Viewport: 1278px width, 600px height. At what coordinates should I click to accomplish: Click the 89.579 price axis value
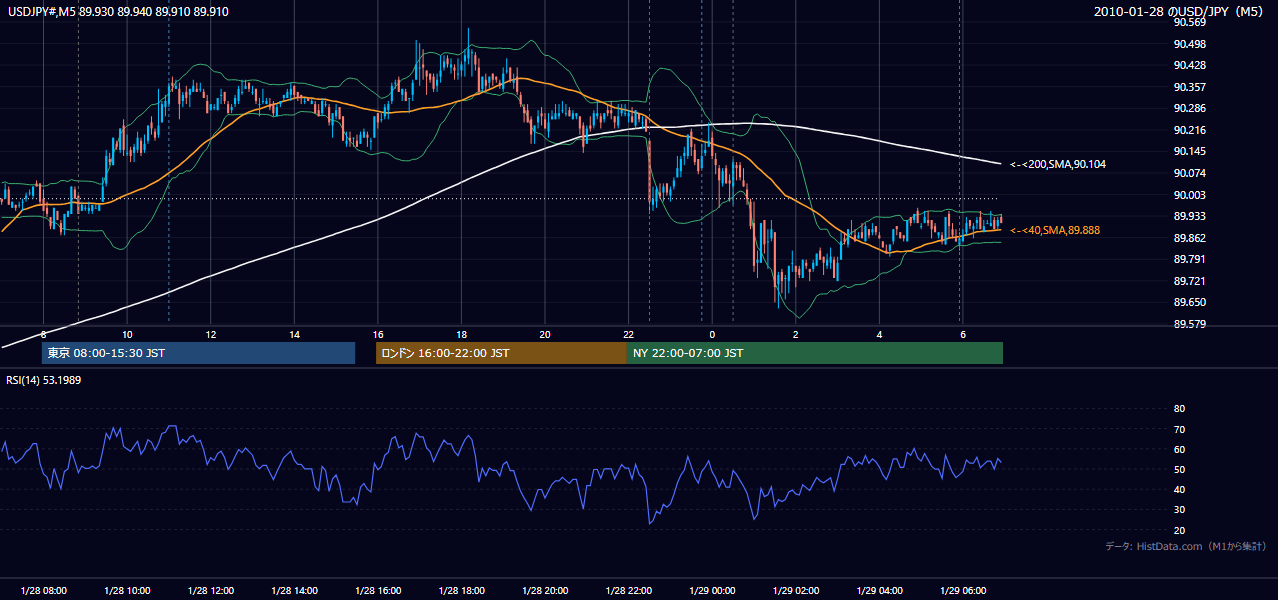point(1190,324)
